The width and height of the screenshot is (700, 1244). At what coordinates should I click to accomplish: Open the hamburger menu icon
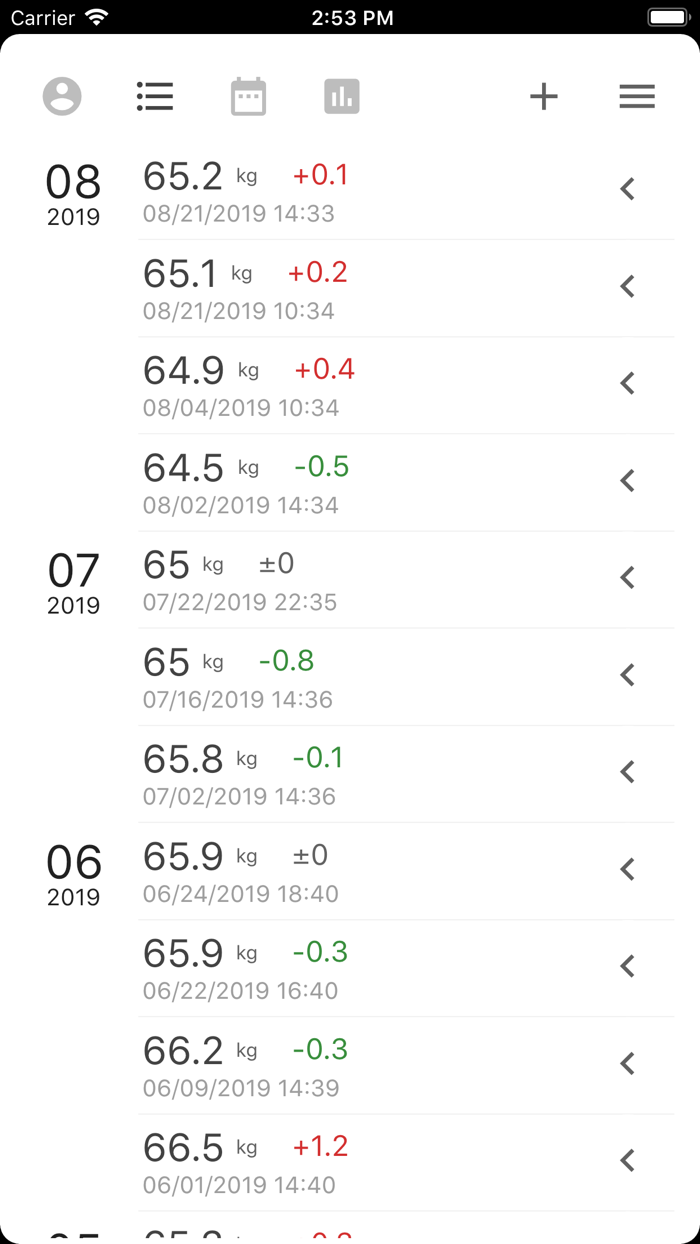[637, 96]
